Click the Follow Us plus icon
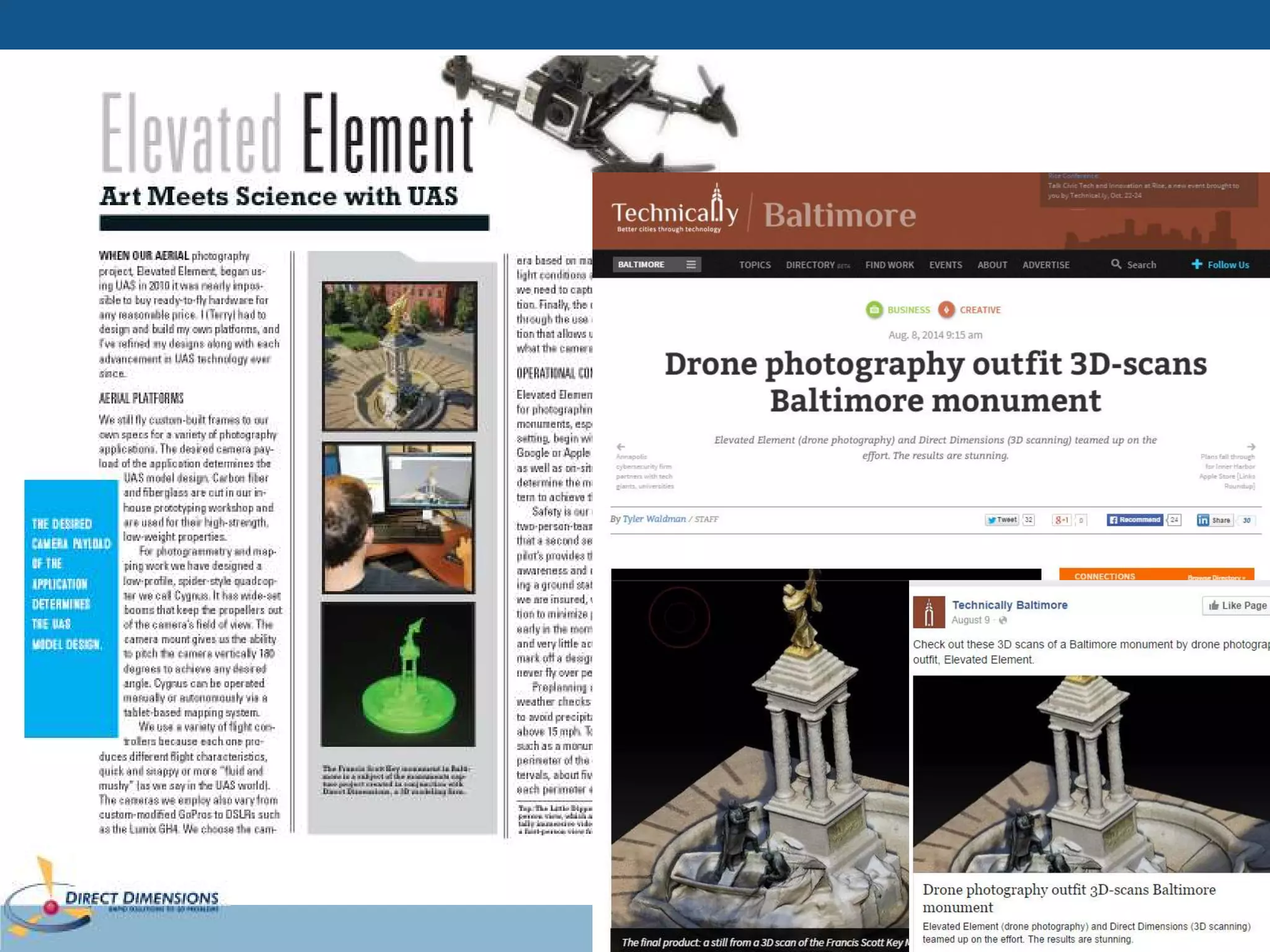The height and width of the screenshot is (952, 1270). 1197,264
